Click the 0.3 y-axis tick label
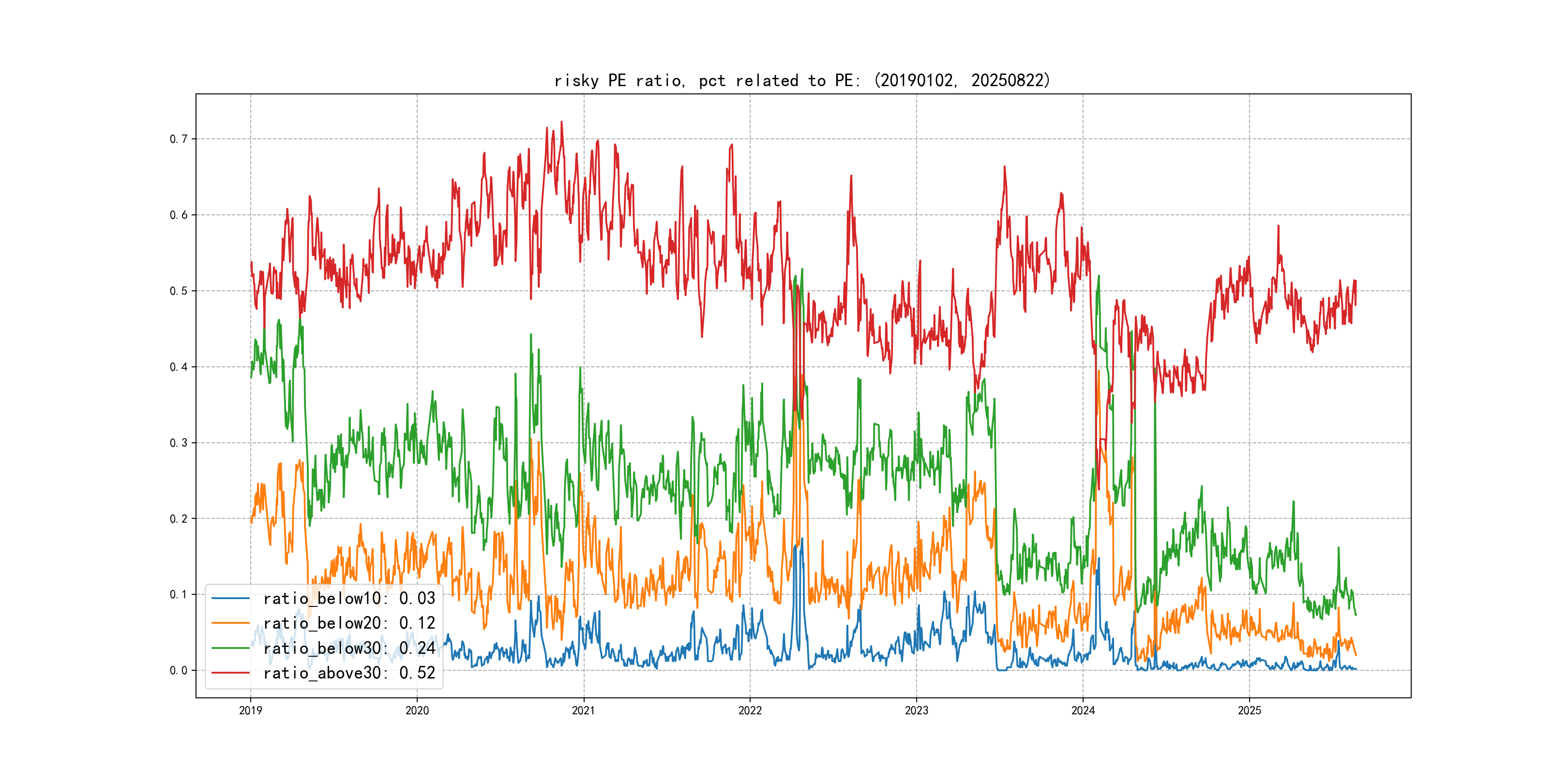The image size is (1568, 784). coord(179,442)
